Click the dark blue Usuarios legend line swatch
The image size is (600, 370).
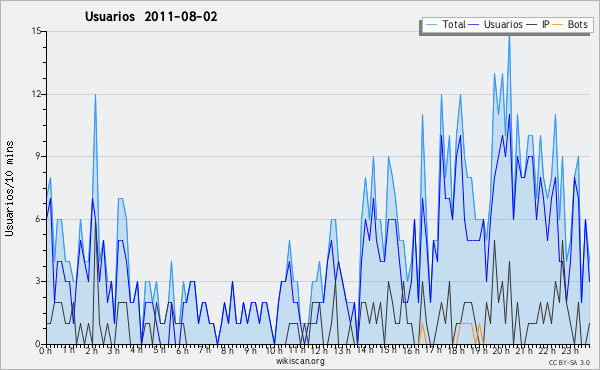474,25
